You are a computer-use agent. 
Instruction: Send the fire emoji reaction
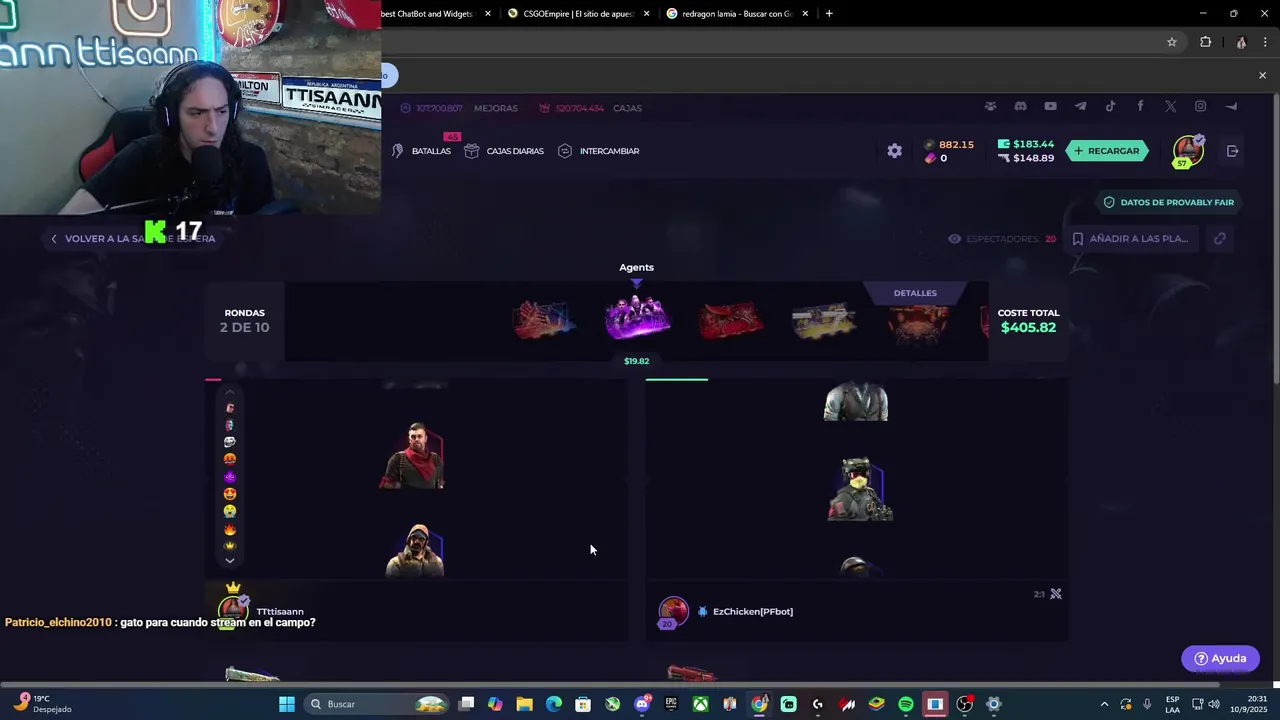pyautogui.click(x=230, y=529)
